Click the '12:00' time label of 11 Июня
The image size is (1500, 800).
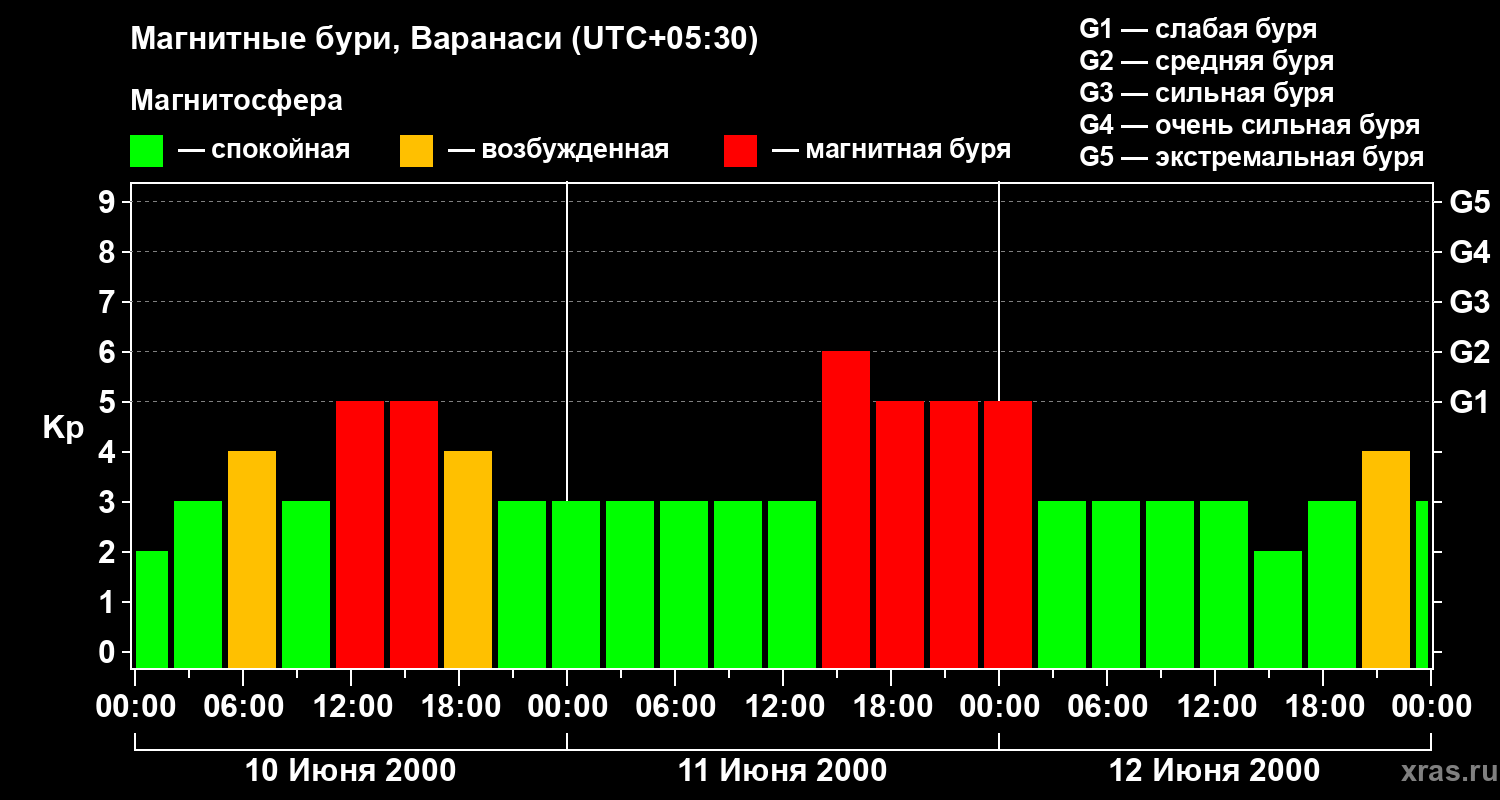(x=783, y=706)
